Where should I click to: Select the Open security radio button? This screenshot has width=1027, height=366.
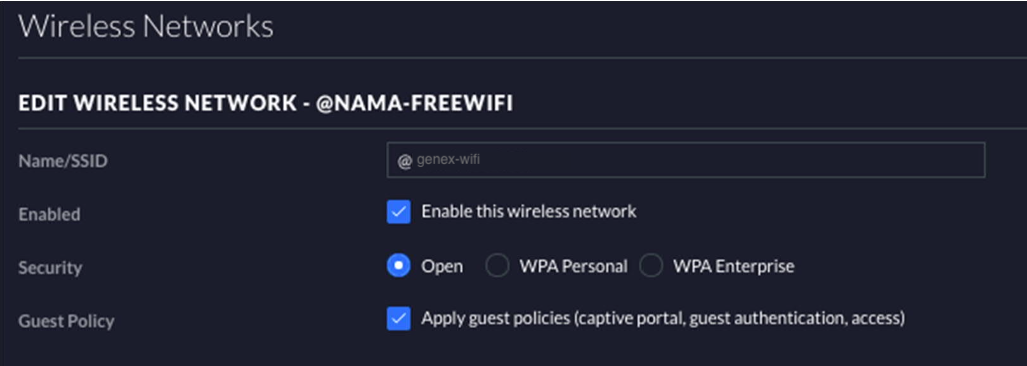(x=398, y=266)
